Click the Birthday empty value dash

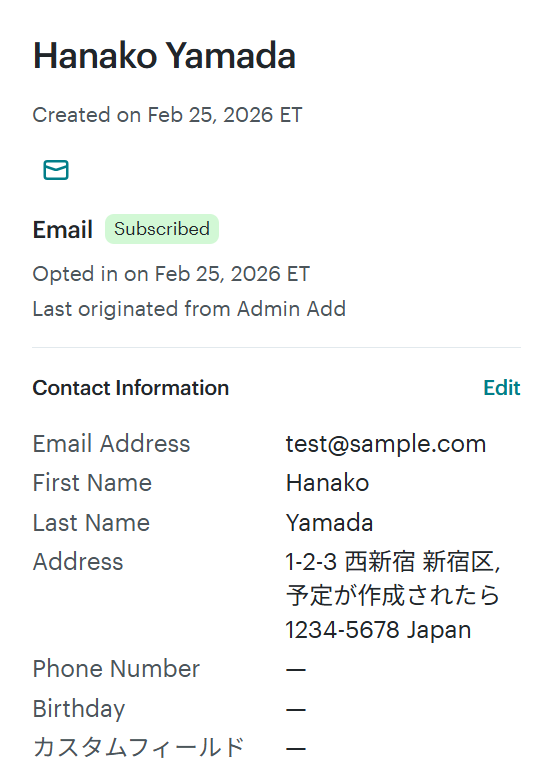(296, 709)
